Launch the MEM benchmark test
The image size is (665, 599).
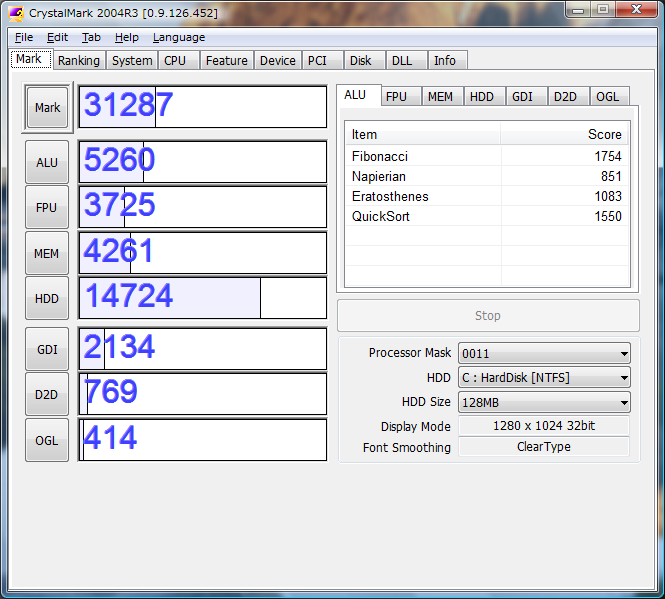[47, 254]
